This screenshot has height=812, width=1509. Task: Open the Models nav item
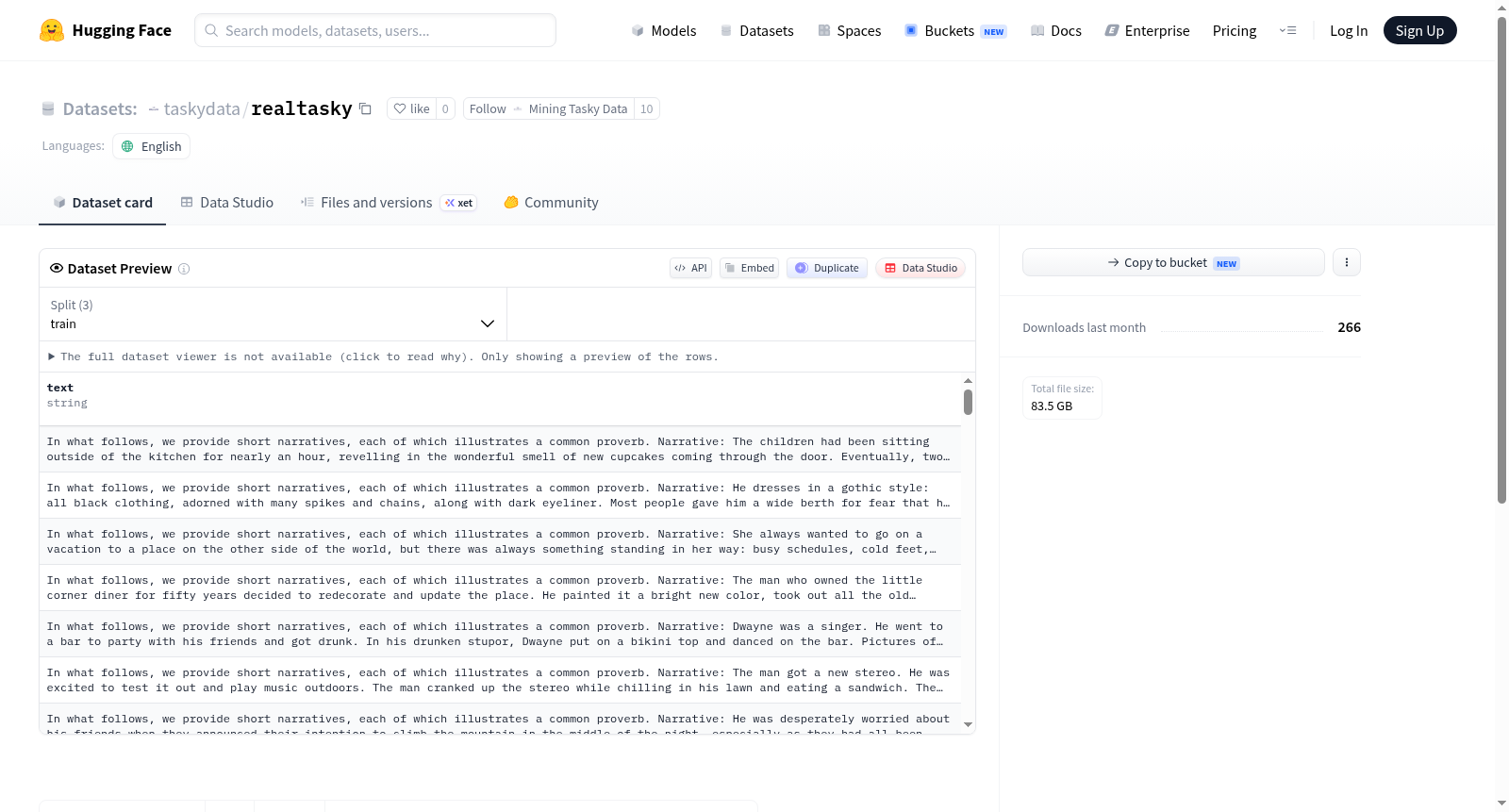click(664, 30)
